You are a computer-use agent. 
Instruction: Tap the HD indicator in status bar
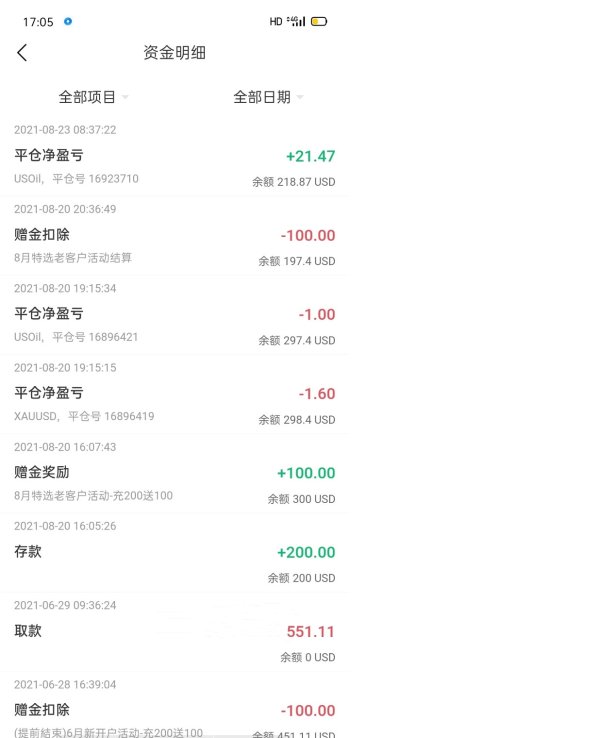276,22
